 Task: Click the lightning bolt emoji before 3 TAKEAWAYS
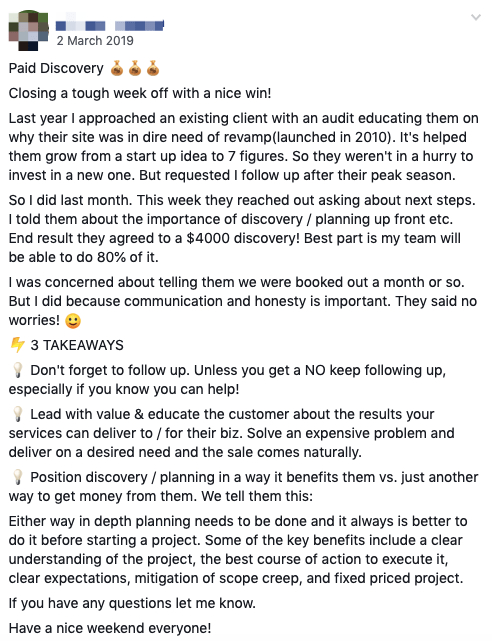18,345
